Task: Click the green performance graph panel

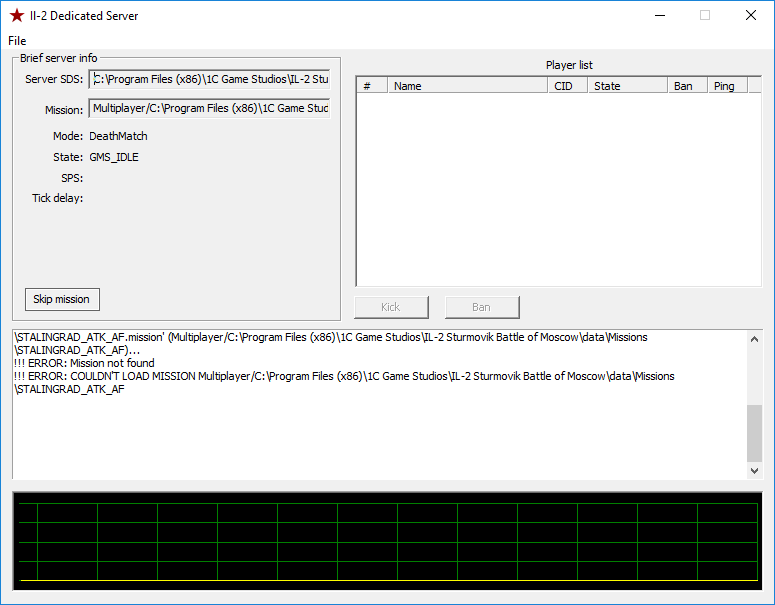Action: [x=388, y=541]
